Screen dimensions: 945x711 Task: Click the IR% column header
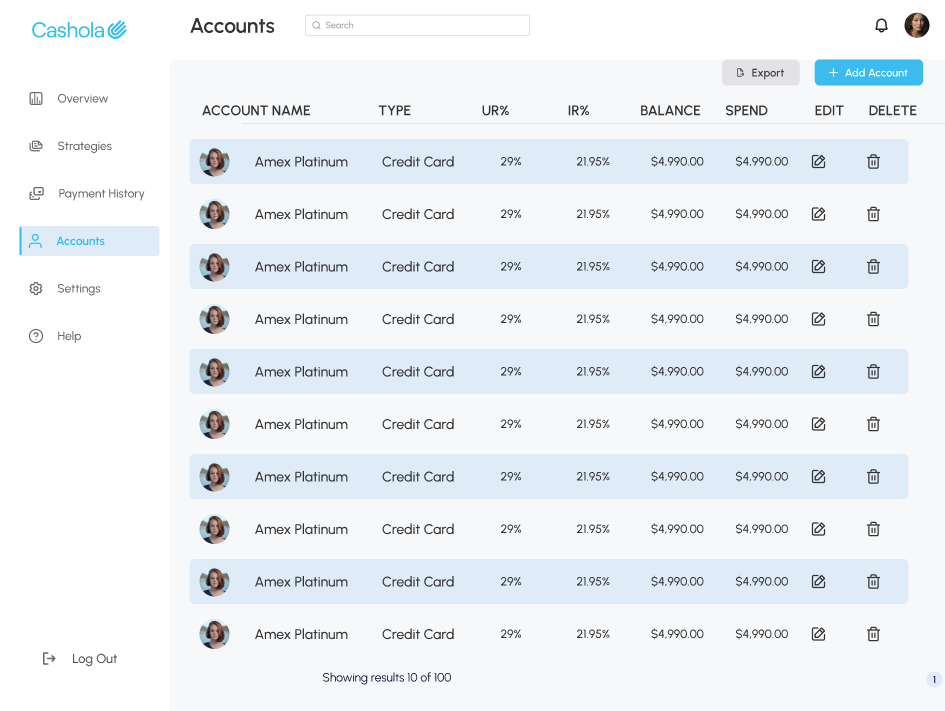[579, 110]
